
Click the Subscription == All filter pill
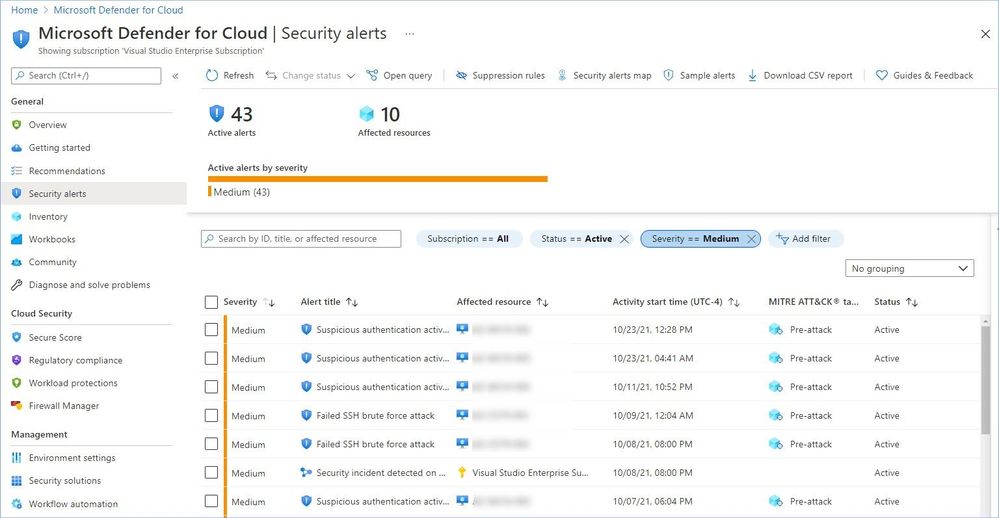pos(468,239)
